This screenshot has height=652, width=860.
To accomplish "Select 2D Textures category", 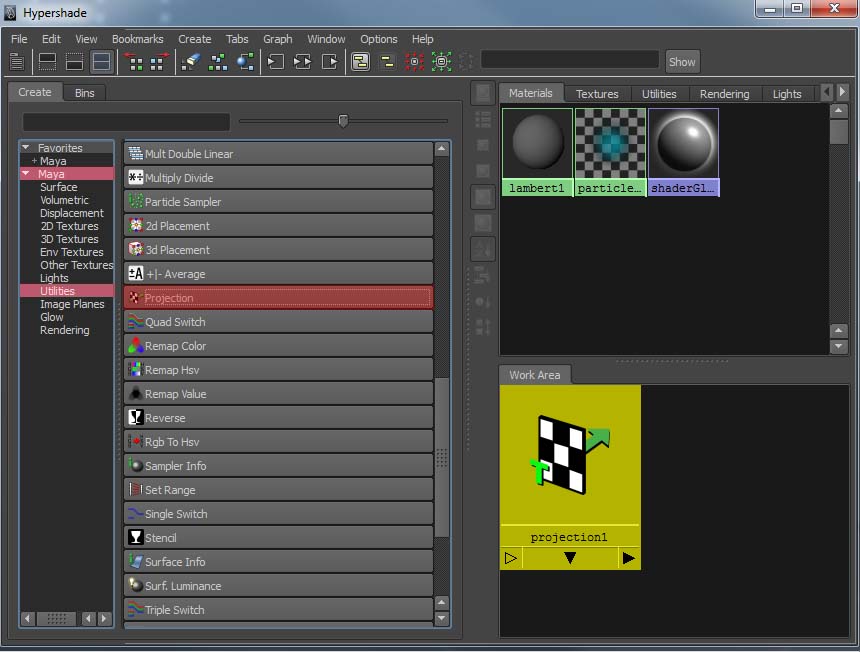I will (x=69, y=226).
